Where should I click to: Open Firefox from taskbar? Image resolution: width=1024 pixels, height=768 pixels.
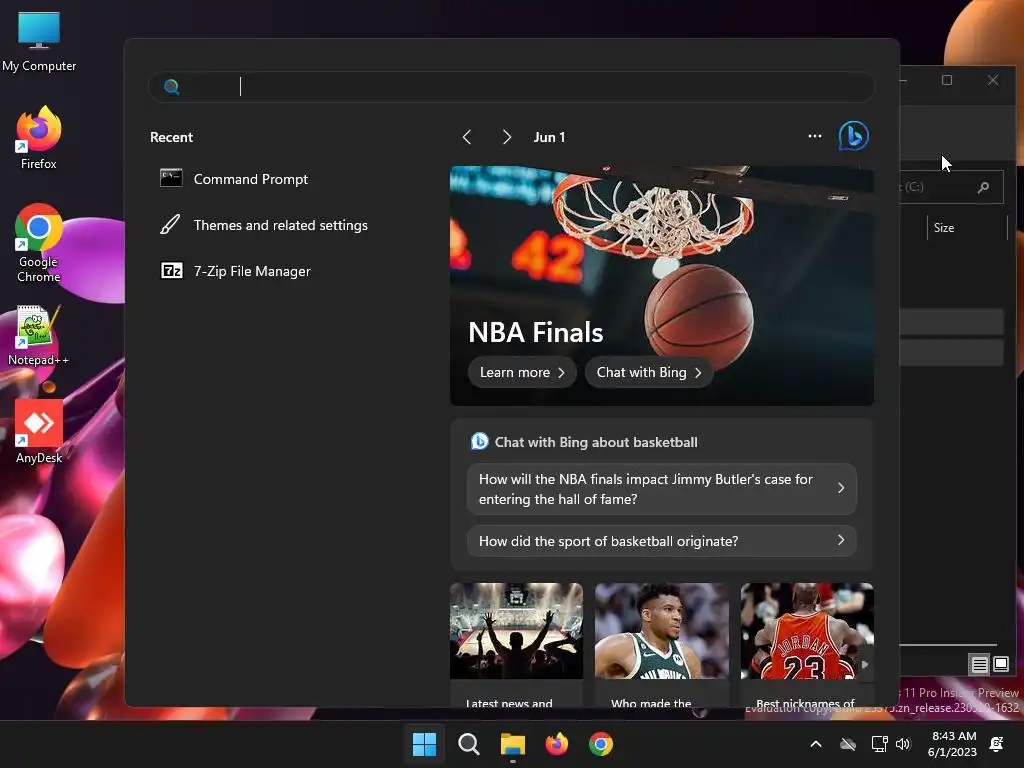point(556,744)
